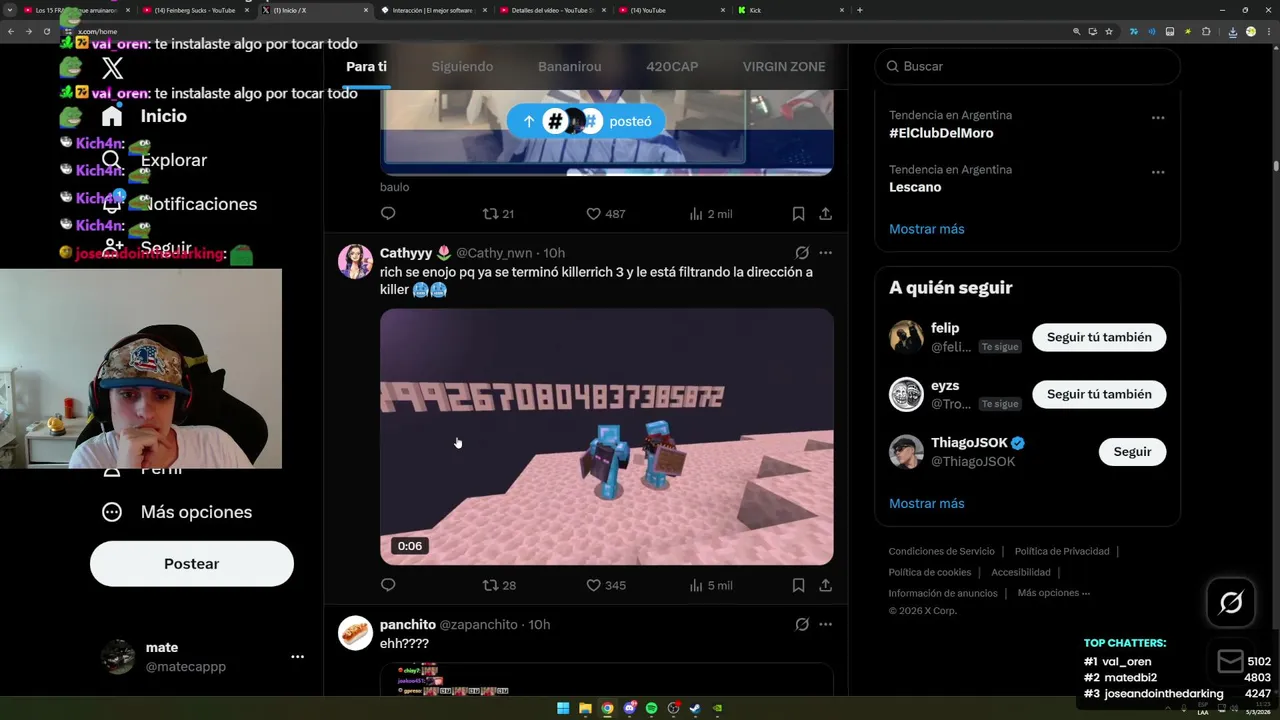Reload the page in browser toolbar

tap(45, 31)
